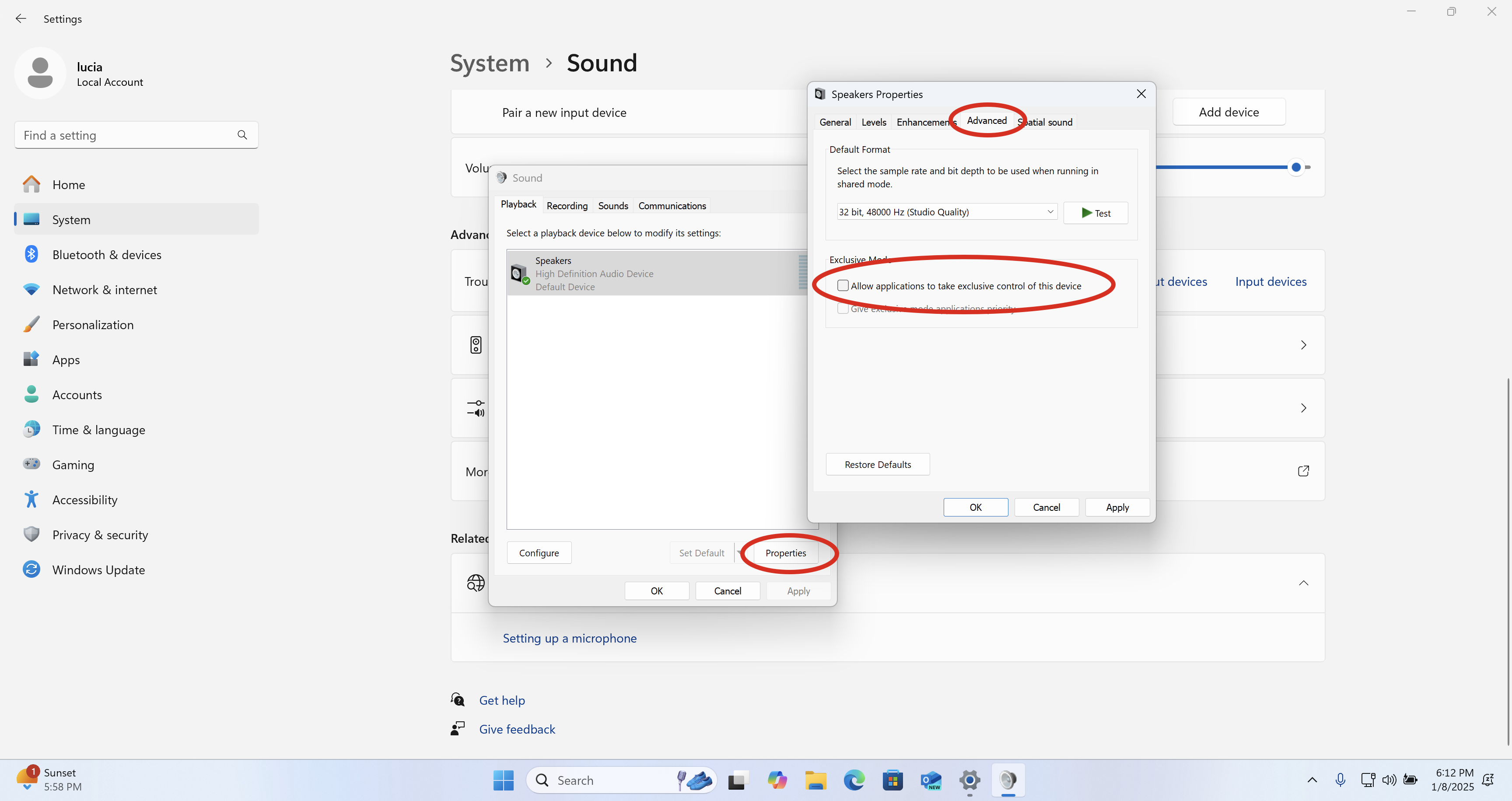Adjust the blue volume slider handle
The height and width of the screenshot is (801, 1512).
[1296, 167]
